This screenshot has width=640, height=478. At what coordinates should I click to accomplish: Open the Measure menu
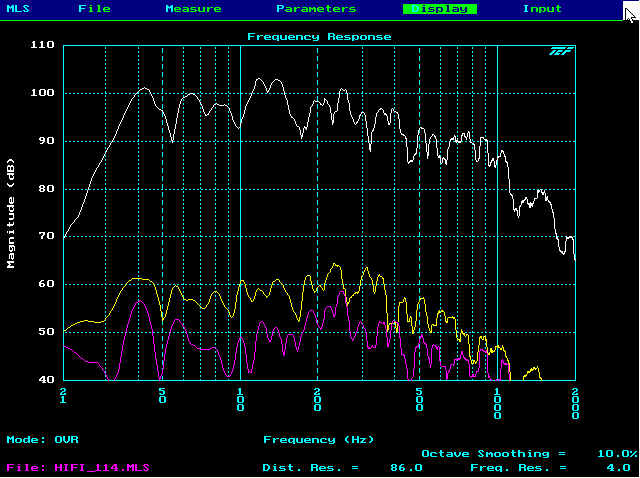[x=193, y=9]
